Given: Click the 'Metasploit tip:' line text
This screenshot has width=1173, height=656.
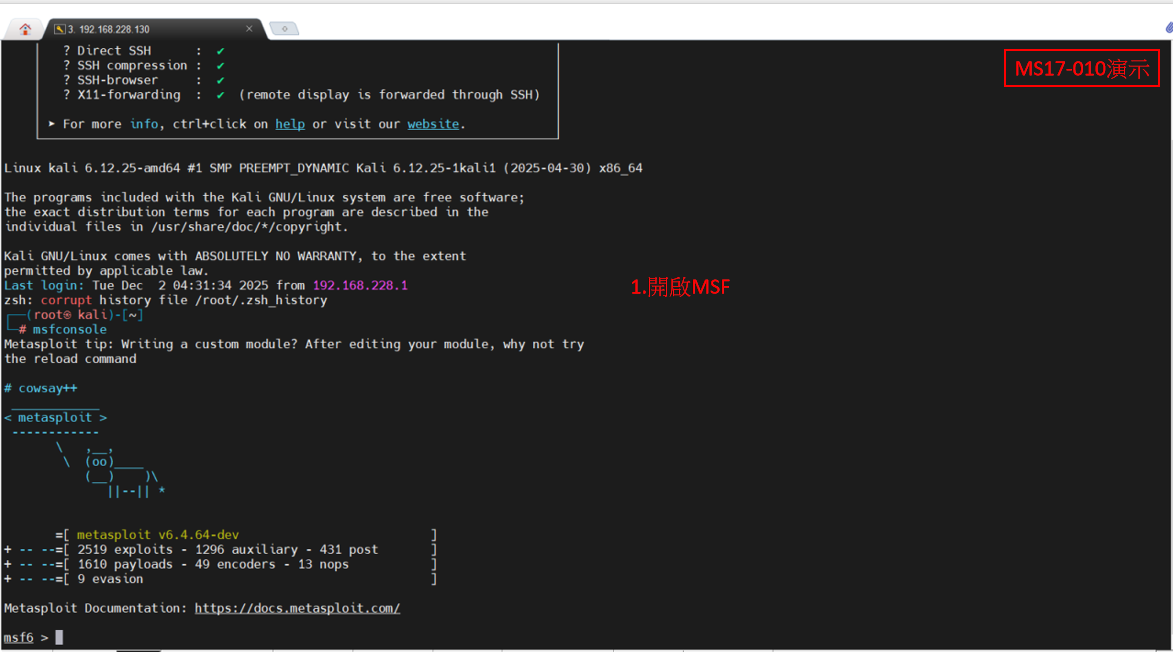Looking at the screenshot, I should pyautogui.click(x=294, y=344).
